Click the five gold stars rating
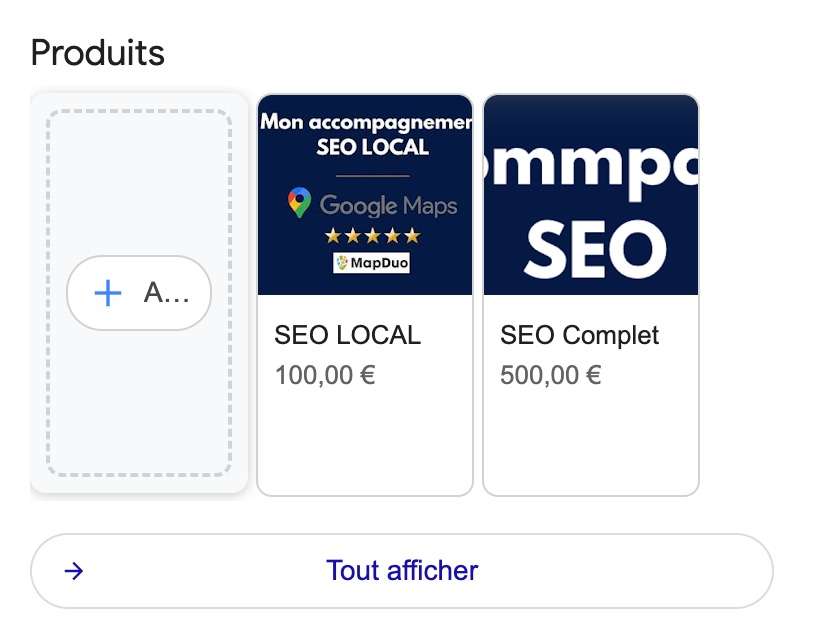Screen dimensions: 824x632 (371, 236)
